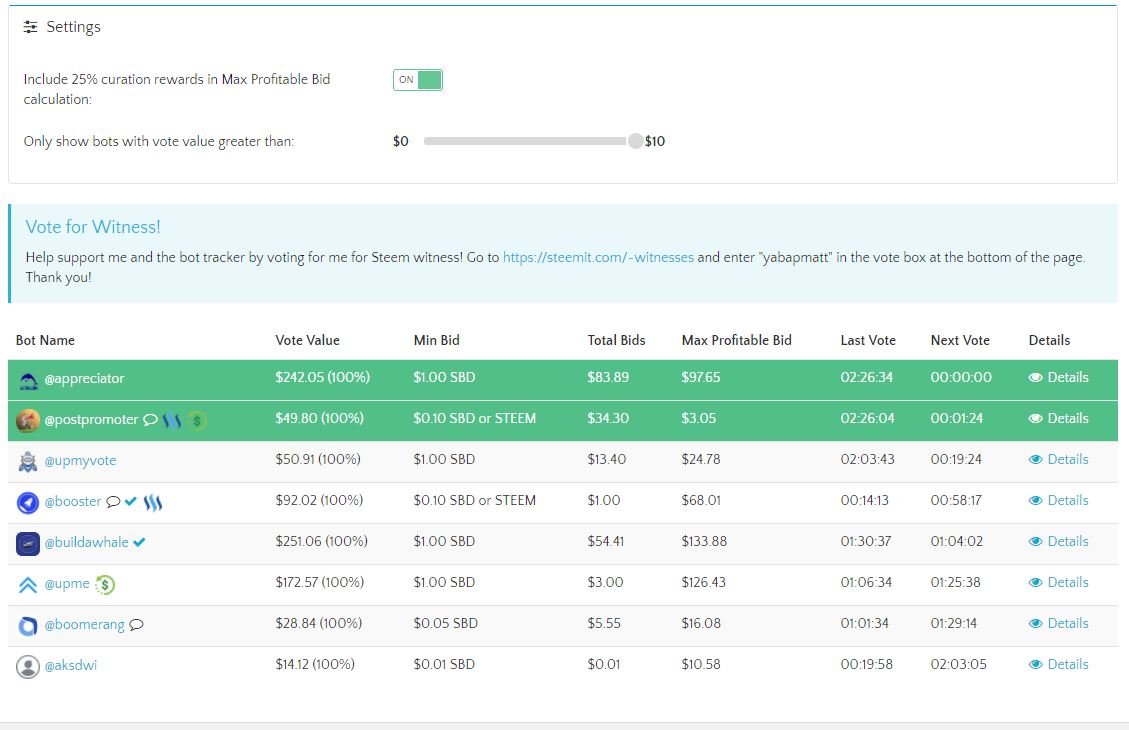
Task: Click the verified checkmark beside @buildawhale
Action: coord(139,542)
